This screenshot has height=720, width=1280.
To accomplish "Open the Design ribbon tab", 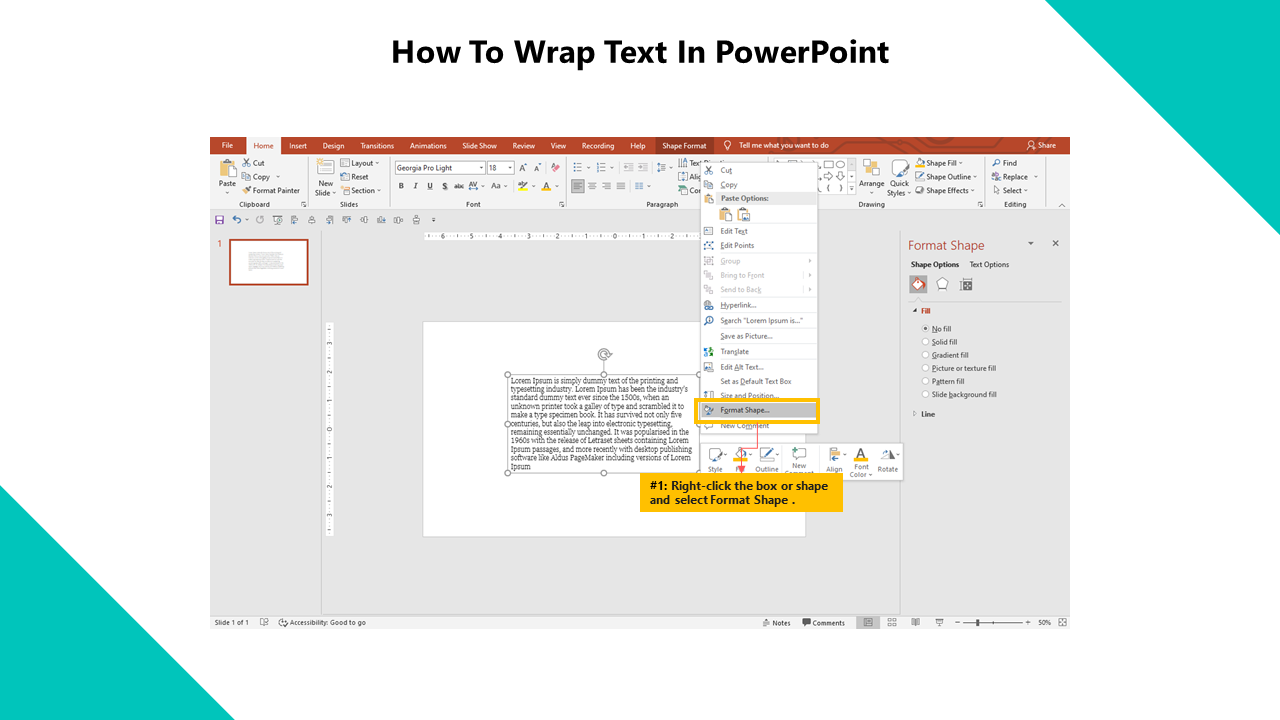I will 334,146.
